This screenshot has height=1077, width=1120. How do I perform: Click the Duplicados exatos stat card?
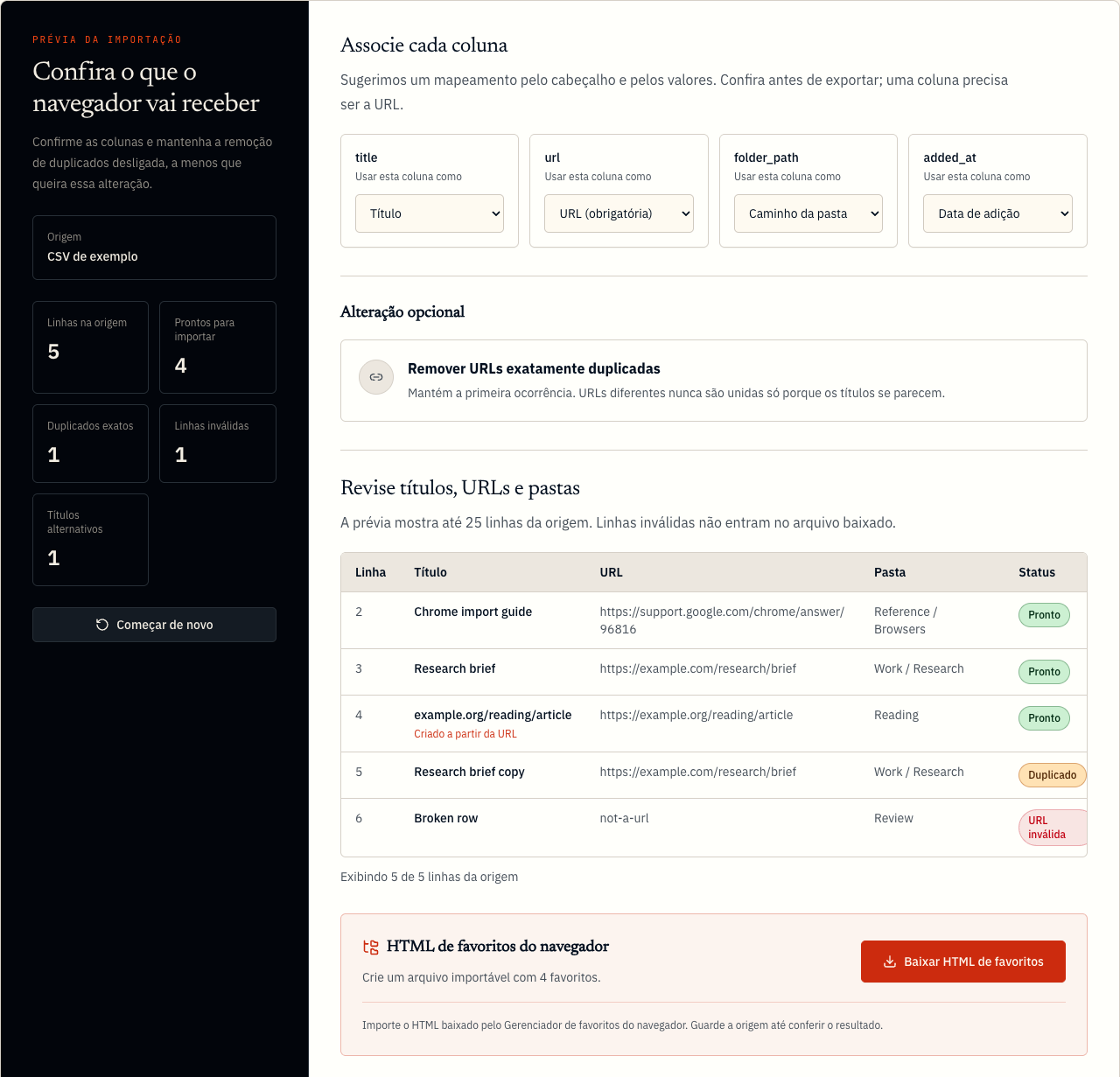(90, 444)
